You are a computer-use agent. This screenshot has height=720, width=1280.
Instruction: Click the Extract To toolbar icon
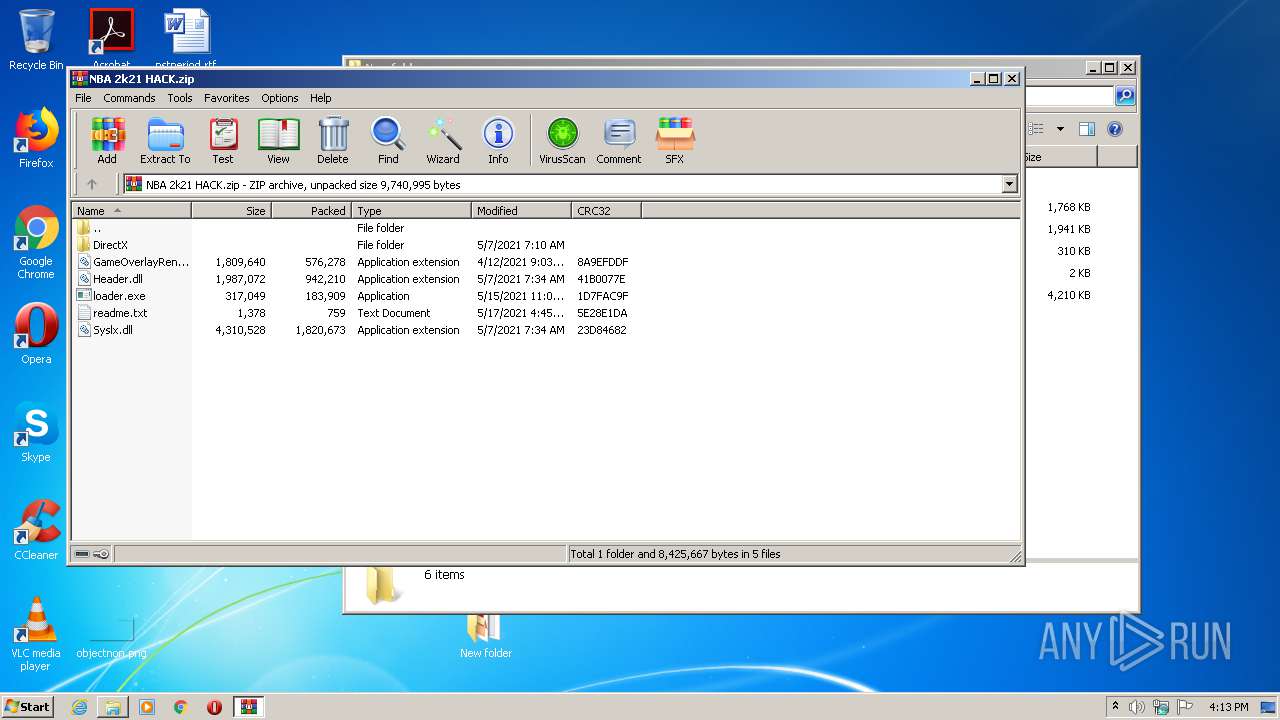(165, 140)
